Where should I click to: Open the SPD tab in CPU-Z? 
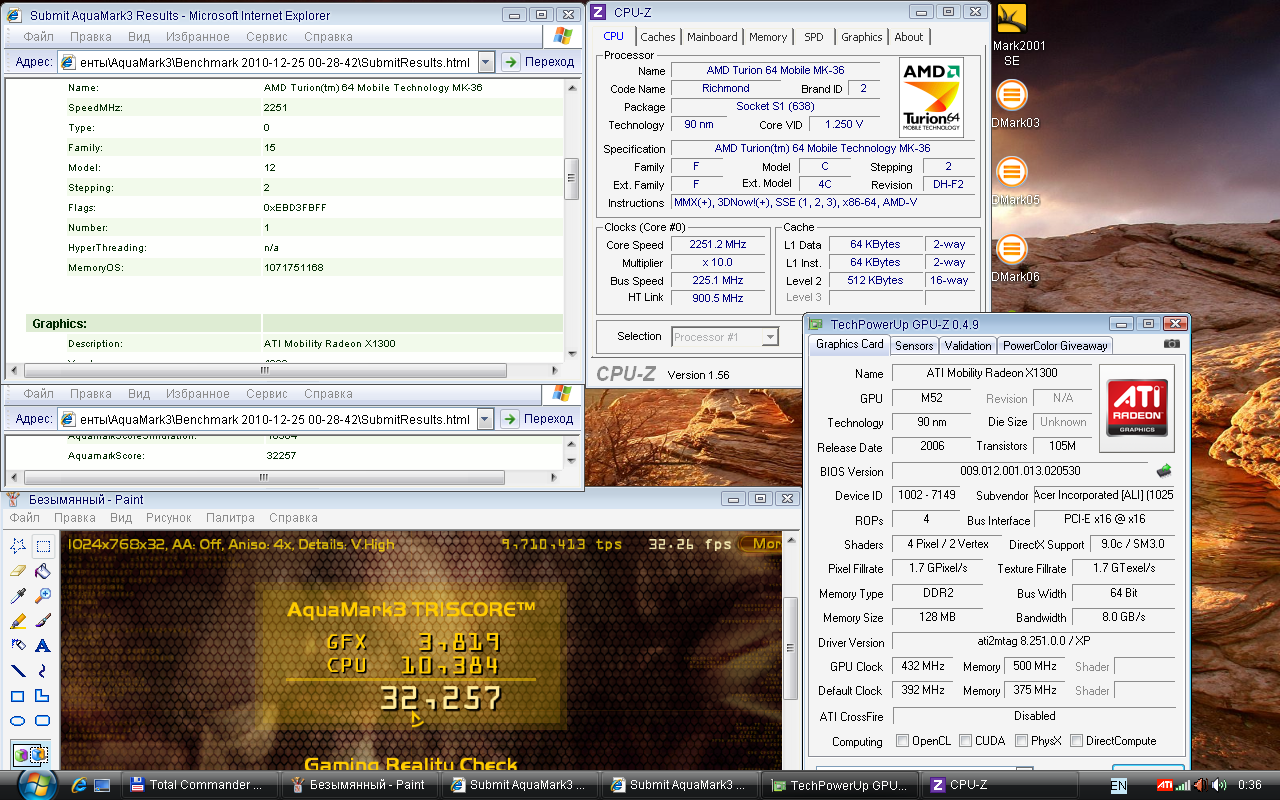(814, 37)
